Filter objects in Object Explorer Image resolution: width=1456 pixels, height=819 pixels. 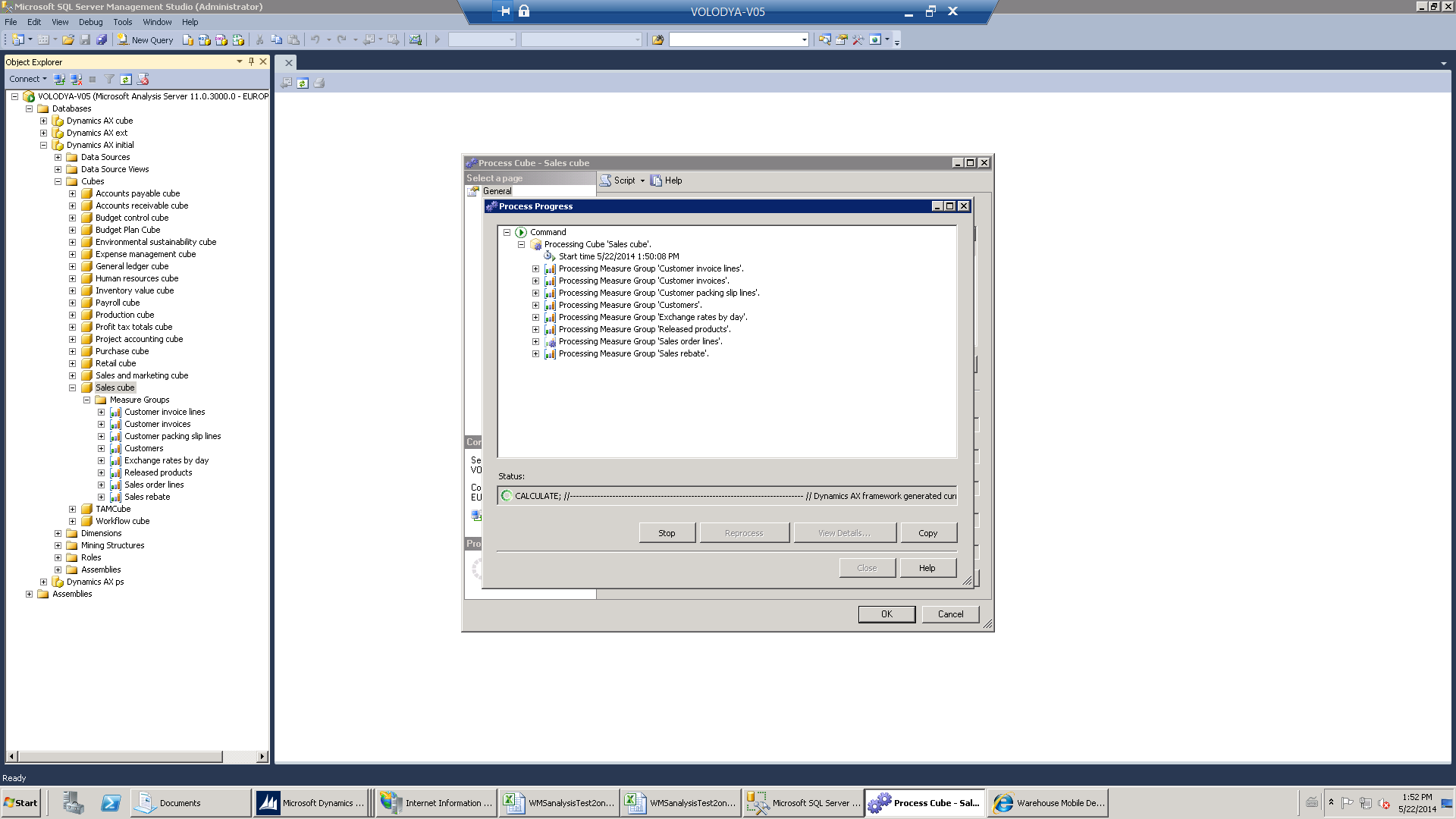[109, 79]
